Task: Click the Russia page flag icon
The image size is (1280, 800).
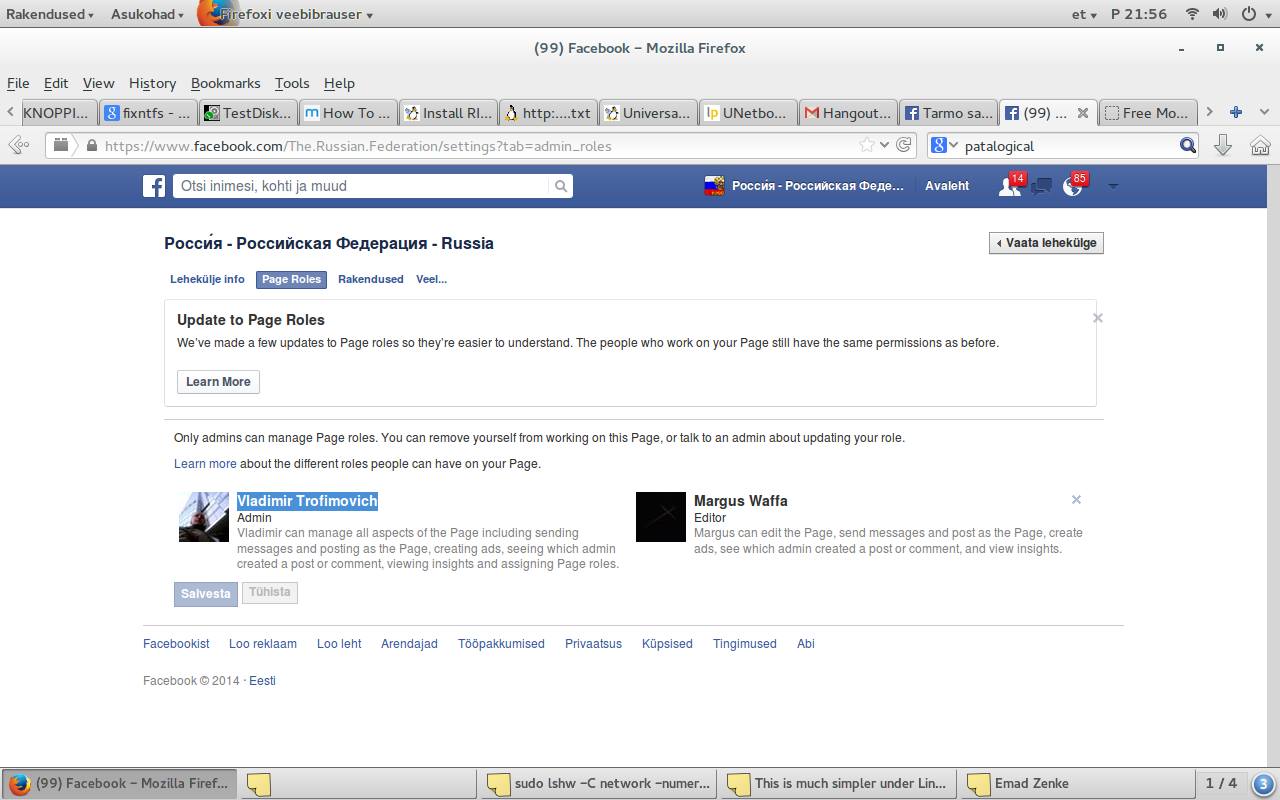Action: [x=714, y=186]
